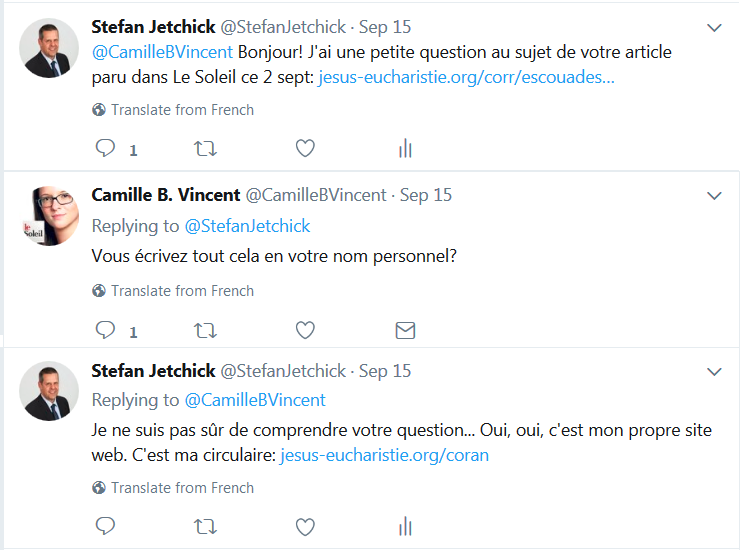Reply to Camille B. Vincent's tweet
742x550 pixels.
coord(105,330)
